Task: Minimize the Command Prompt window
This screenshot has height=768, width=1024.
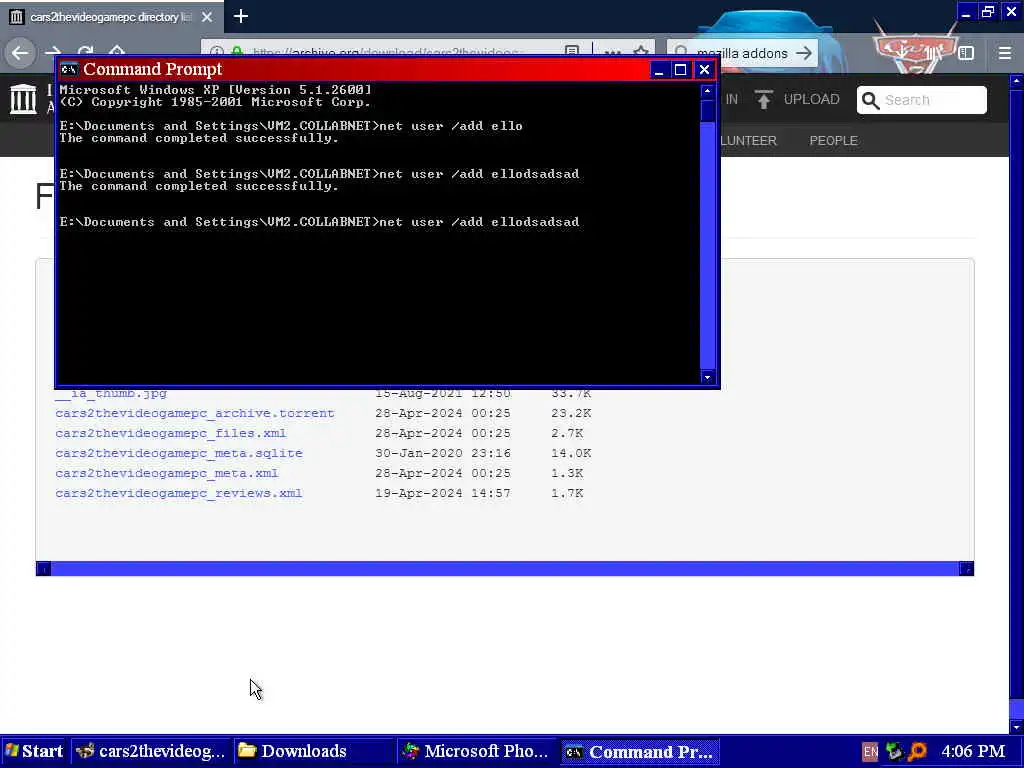Action: point(658,70)
